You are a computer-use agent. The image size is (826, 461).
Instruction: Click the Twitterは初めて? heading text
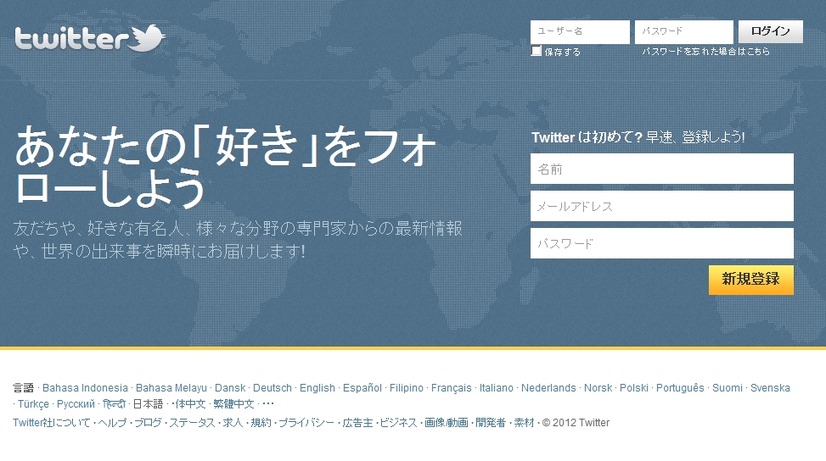coord(587,138)
